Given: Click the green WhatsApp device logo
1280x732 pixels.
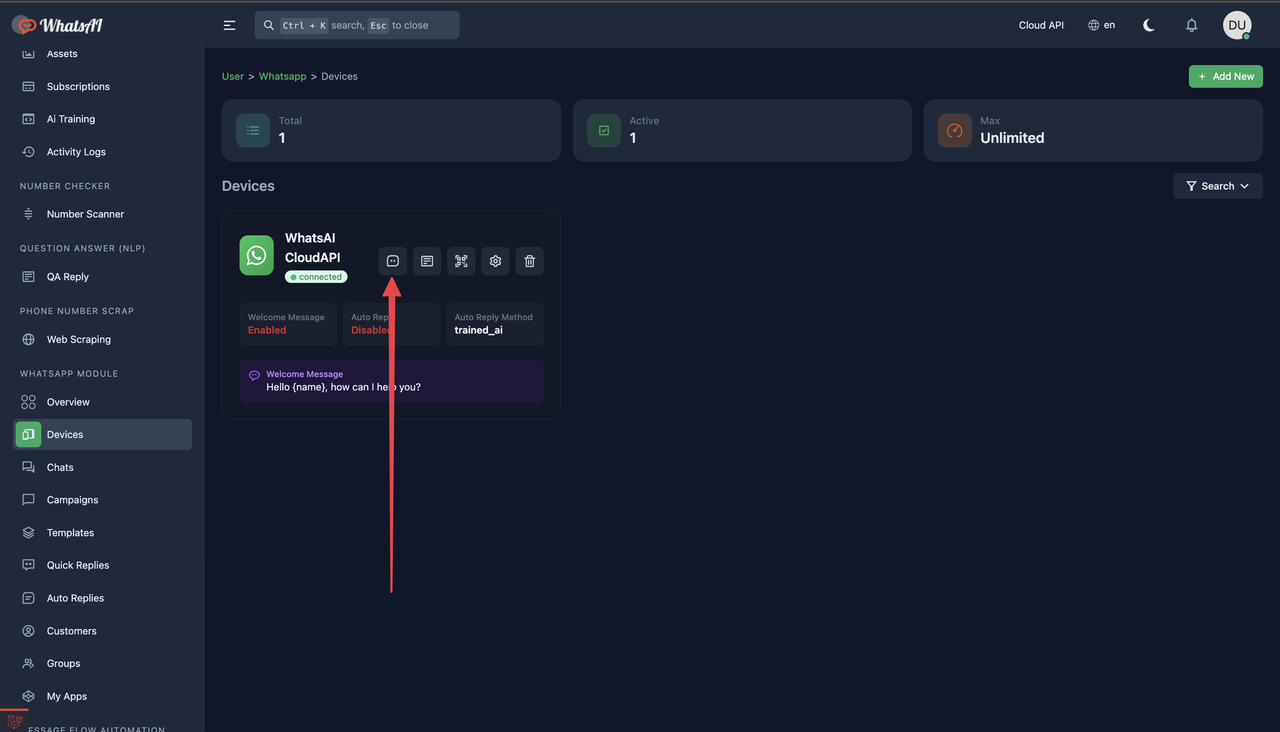Looking at the screenshot, I should click(x=257, y=255).
